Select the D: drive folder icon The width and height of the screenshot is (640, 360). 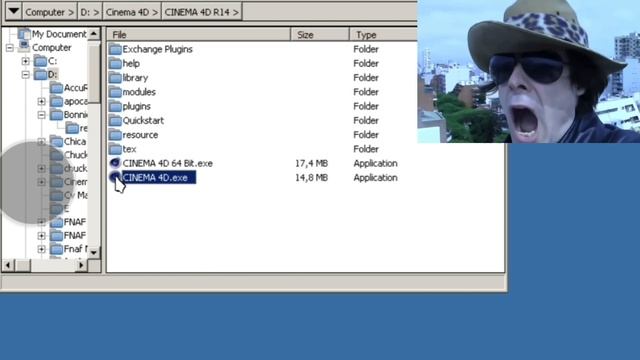pyautogui.click(x=40, y=75)
